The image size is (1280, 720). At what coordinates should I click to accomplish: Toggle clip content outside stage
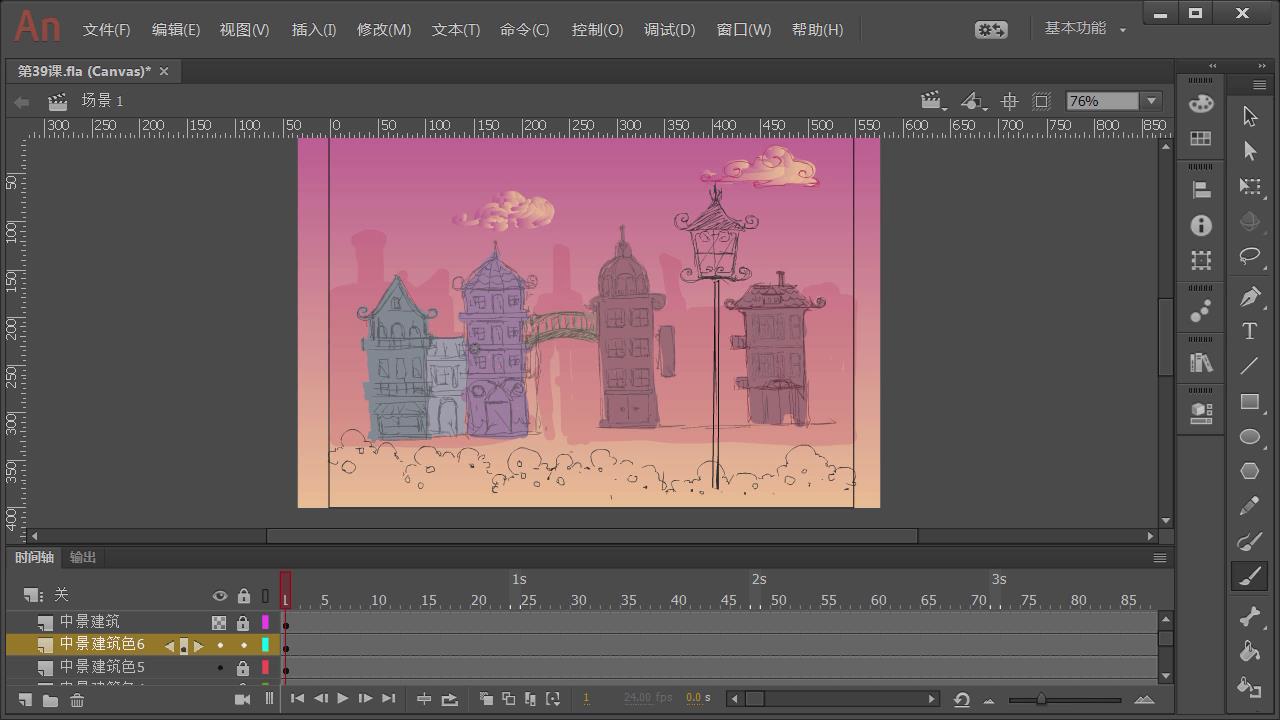coord(1041,101)
